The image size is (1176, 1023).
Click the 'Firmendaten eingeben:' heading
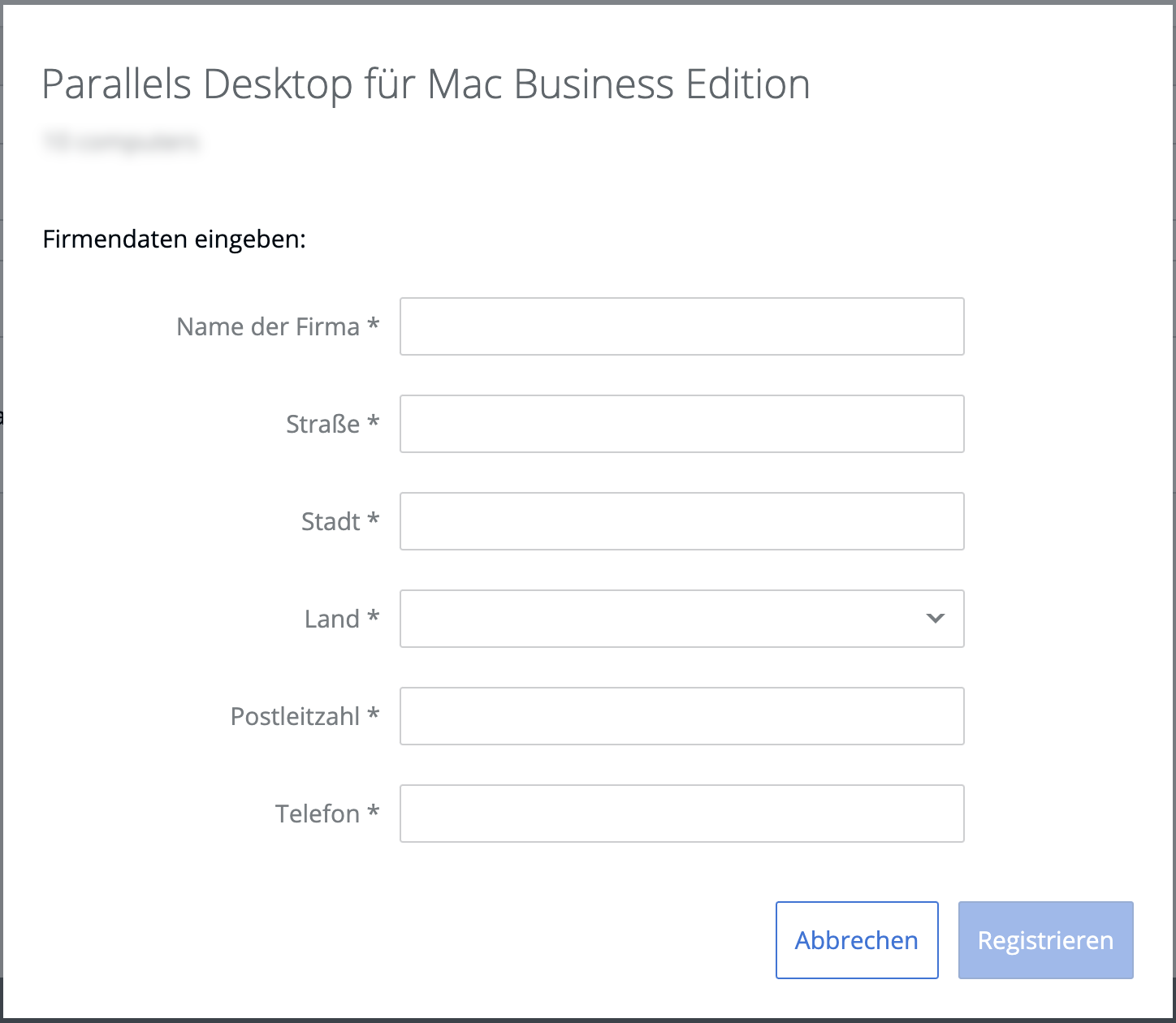[174, 240]
